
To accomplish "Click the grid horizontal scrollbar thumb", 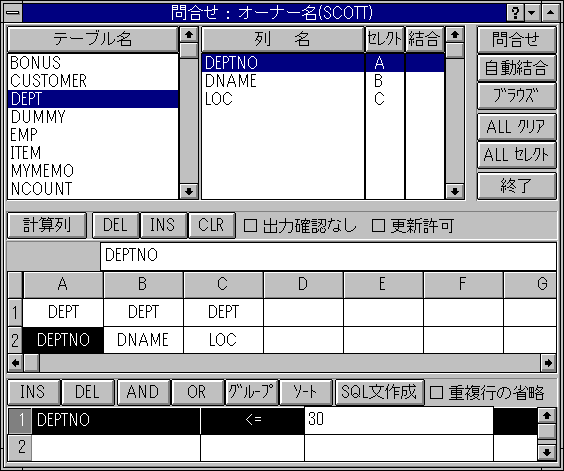I will point(32,363).
